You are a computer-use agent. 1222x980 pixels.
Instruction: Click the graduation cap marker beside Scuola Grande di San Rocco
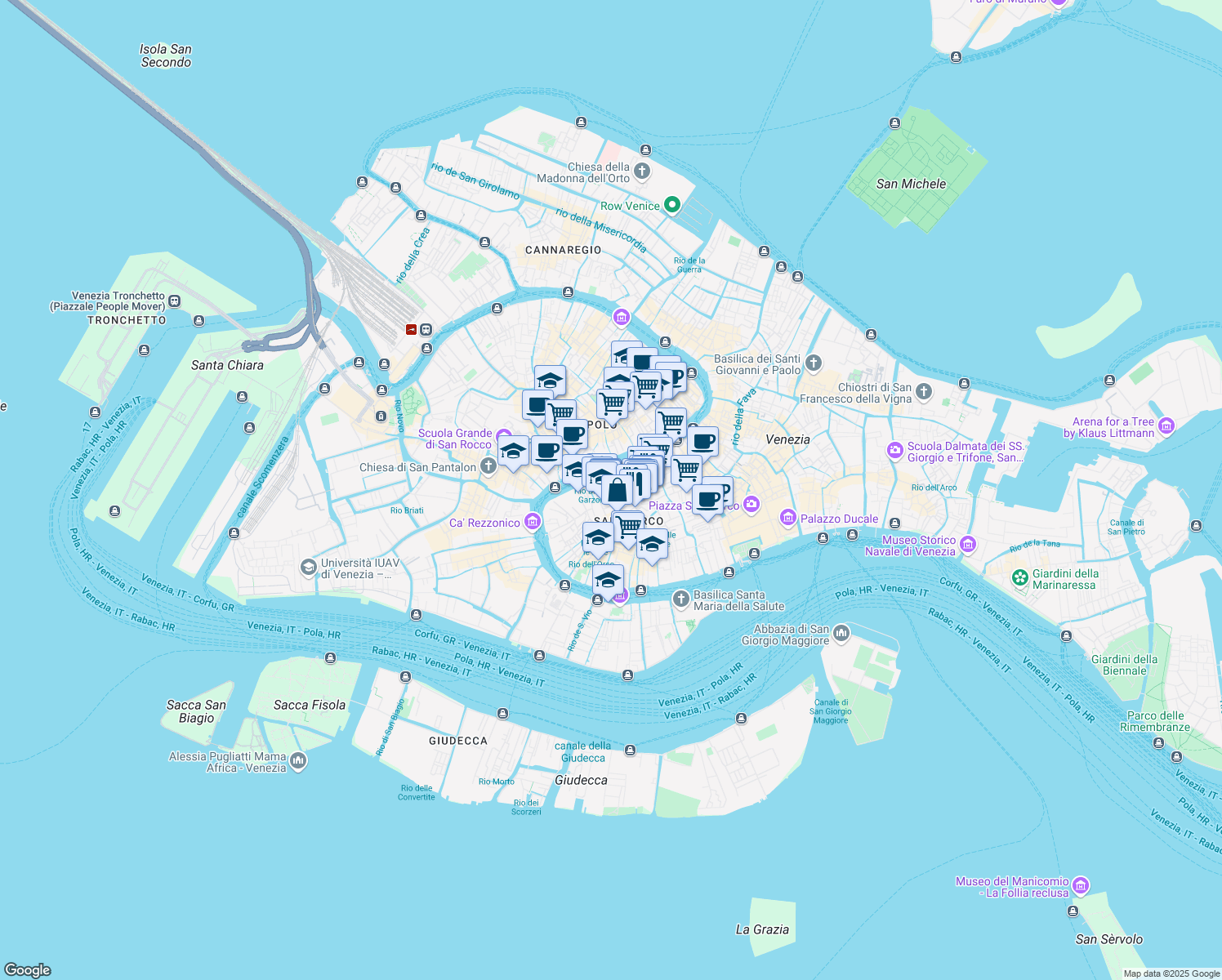(x=514, y=453)
